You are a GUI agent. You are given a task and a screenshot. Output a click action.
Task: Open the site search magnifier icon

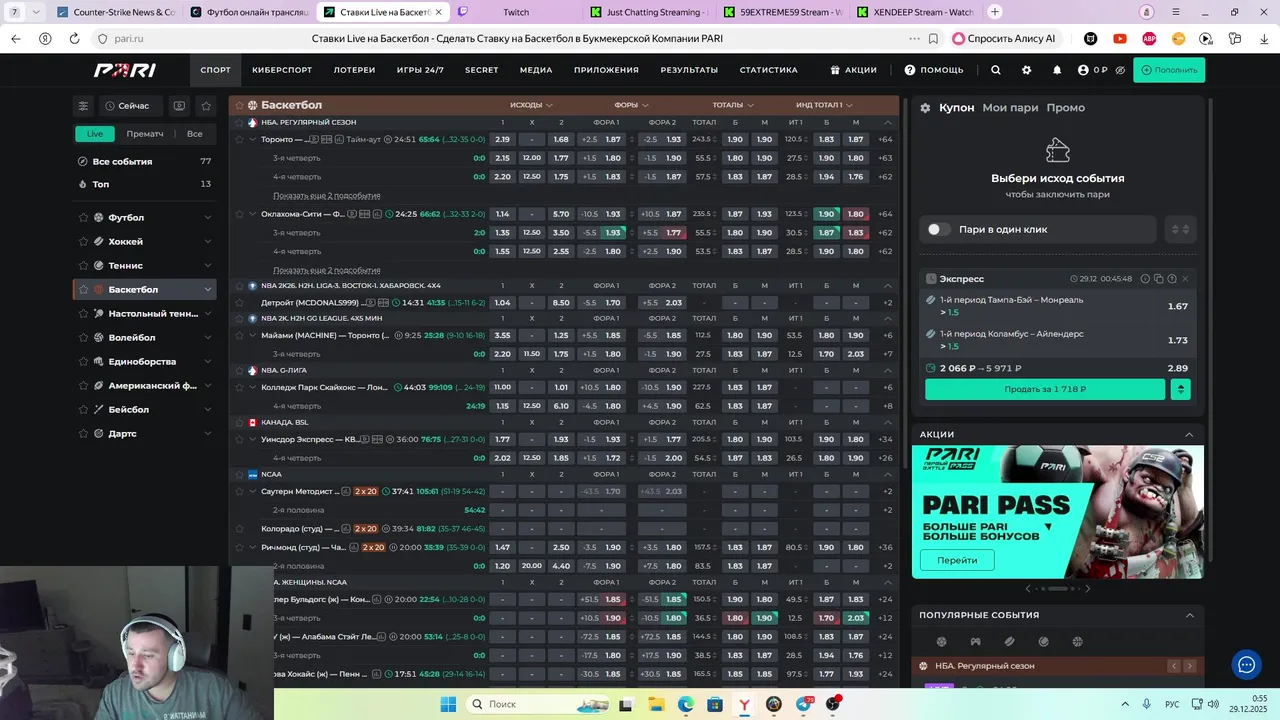995,70
